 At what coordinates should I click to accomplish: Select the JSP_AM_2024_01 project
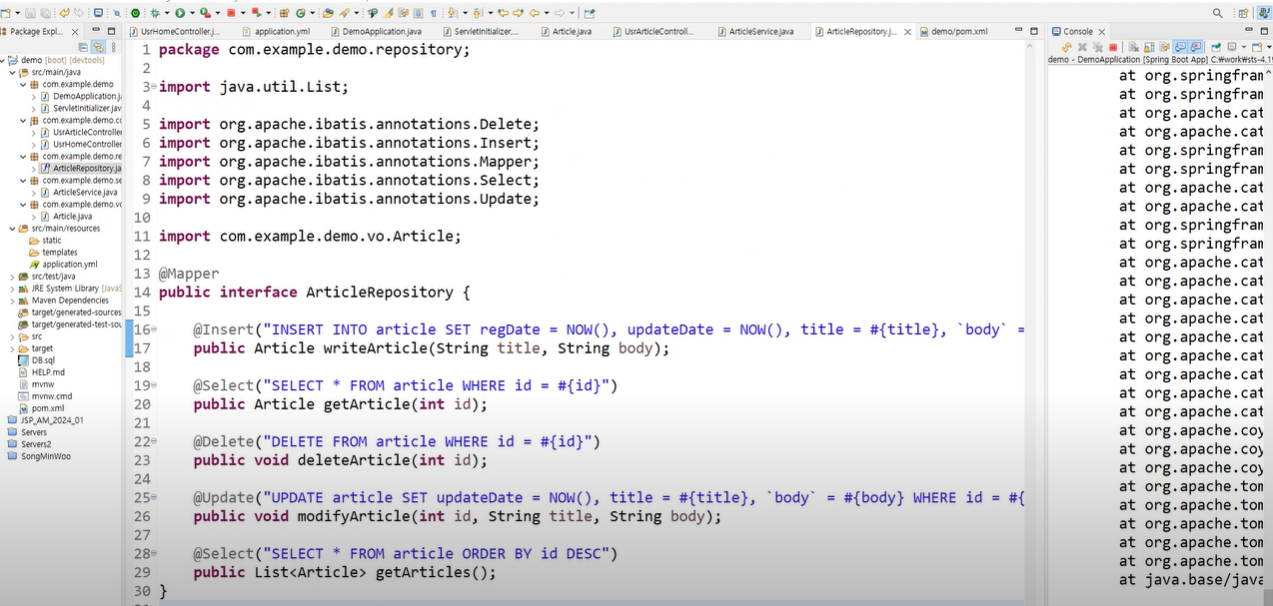pyautogui.click(x=52, y=420)
